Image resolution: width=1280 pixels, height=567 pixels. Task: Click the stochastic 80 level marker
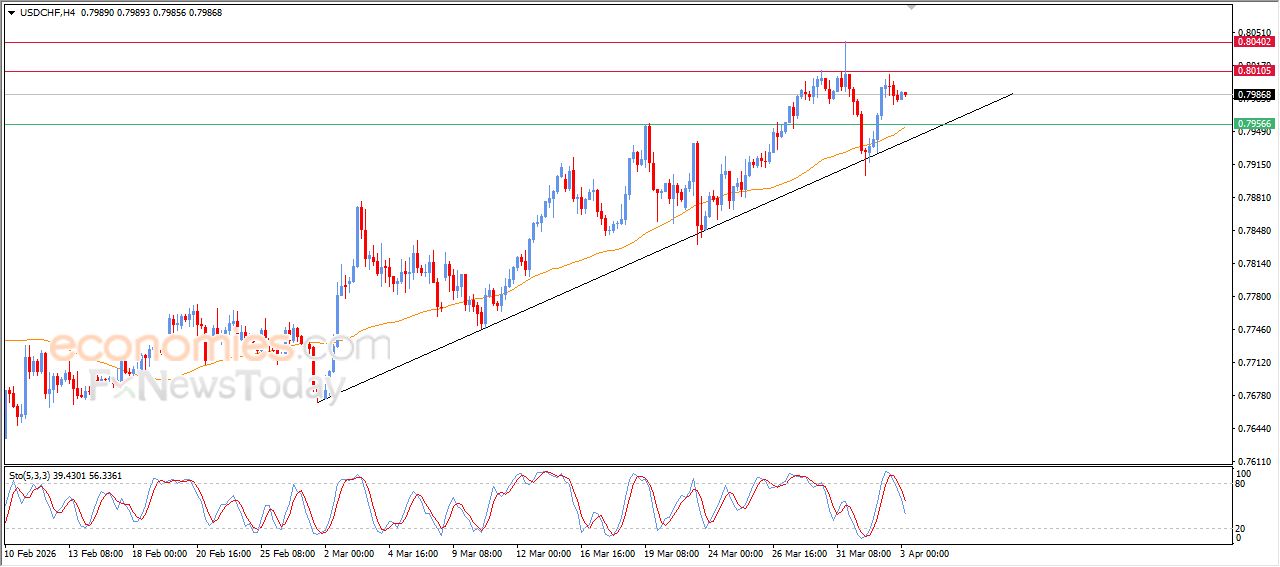[x=1243, y=484]
